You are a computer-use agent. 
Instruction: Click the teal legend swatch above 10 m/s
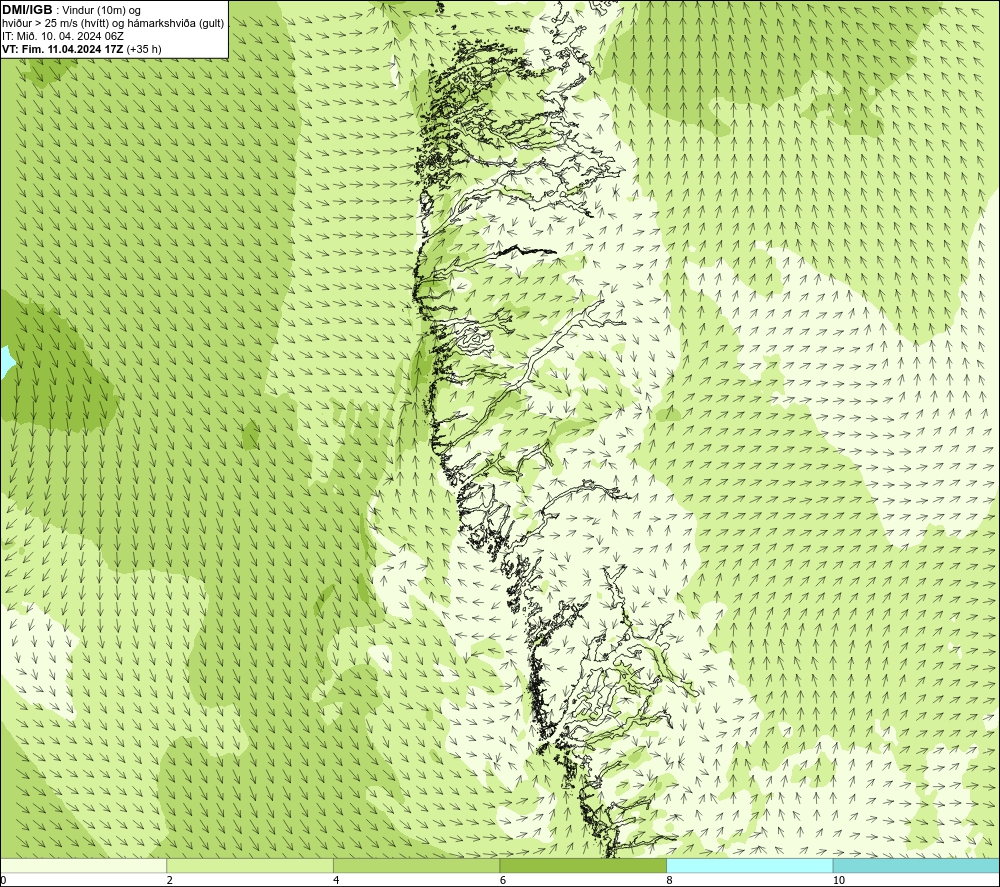(916, 865)
